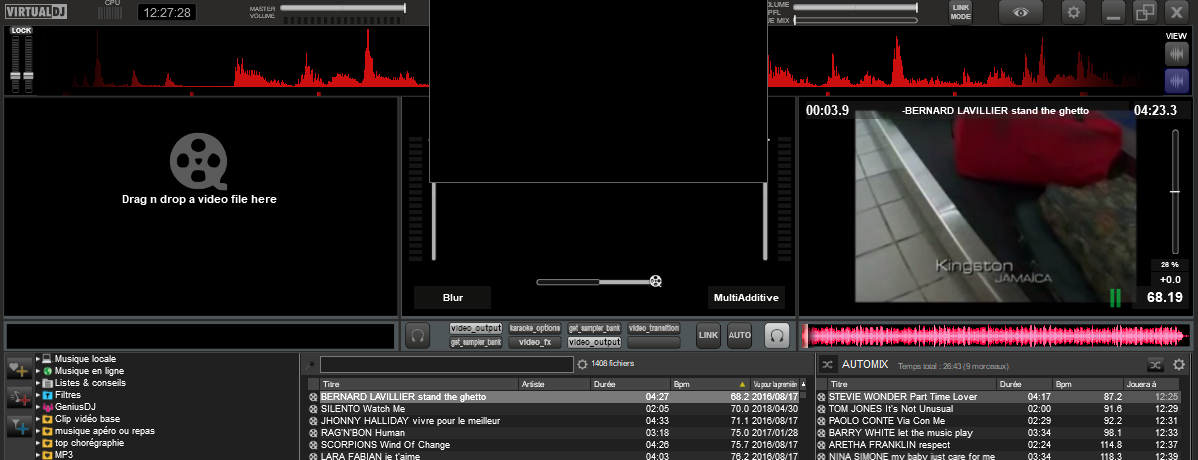Expand the Listes & conseils folder
The image size is (1198, 460).
tap(38, 382)
